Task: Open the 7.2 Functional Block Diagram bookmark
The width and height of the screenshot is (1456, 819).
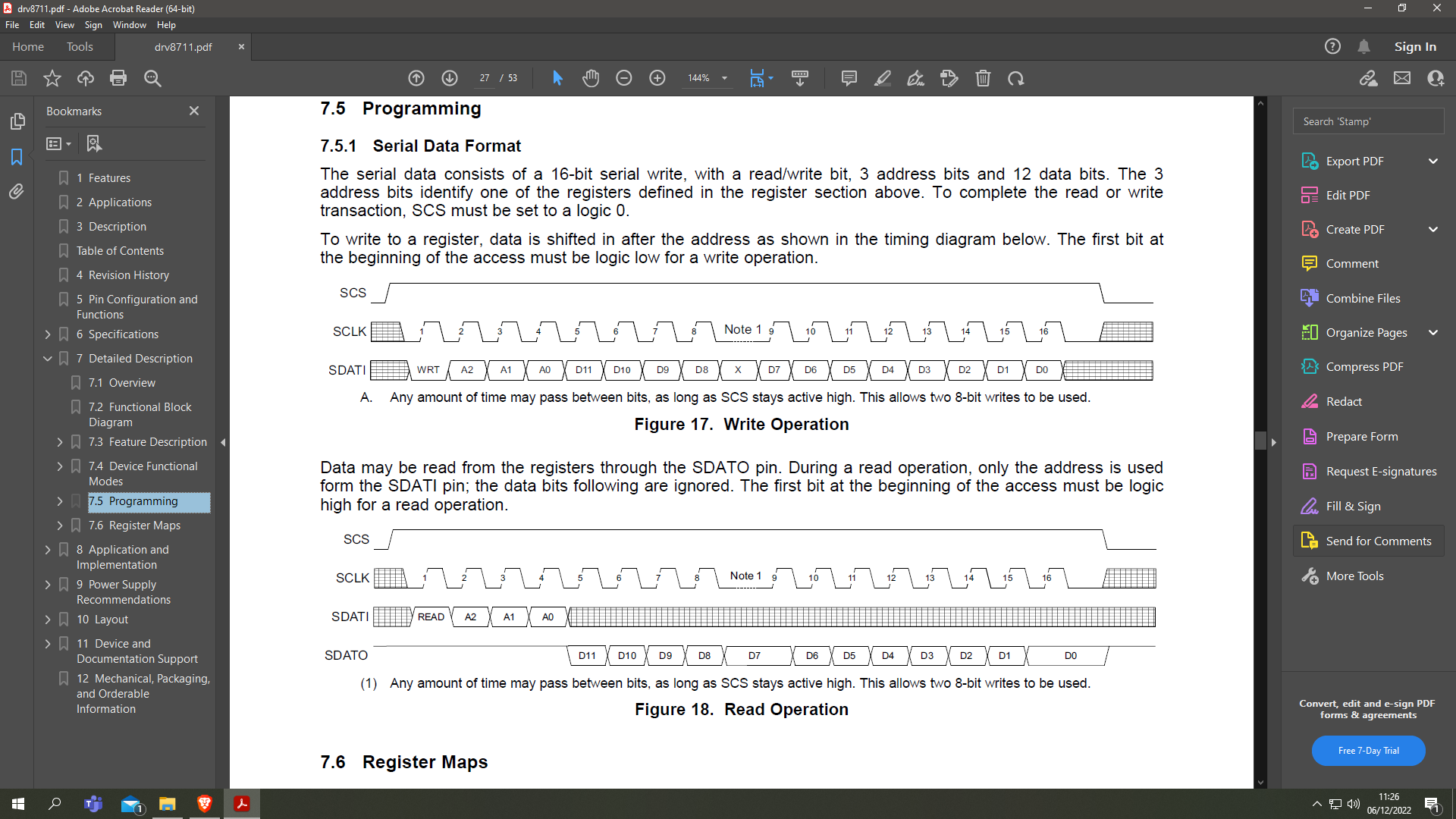Action: coord(140,415)
